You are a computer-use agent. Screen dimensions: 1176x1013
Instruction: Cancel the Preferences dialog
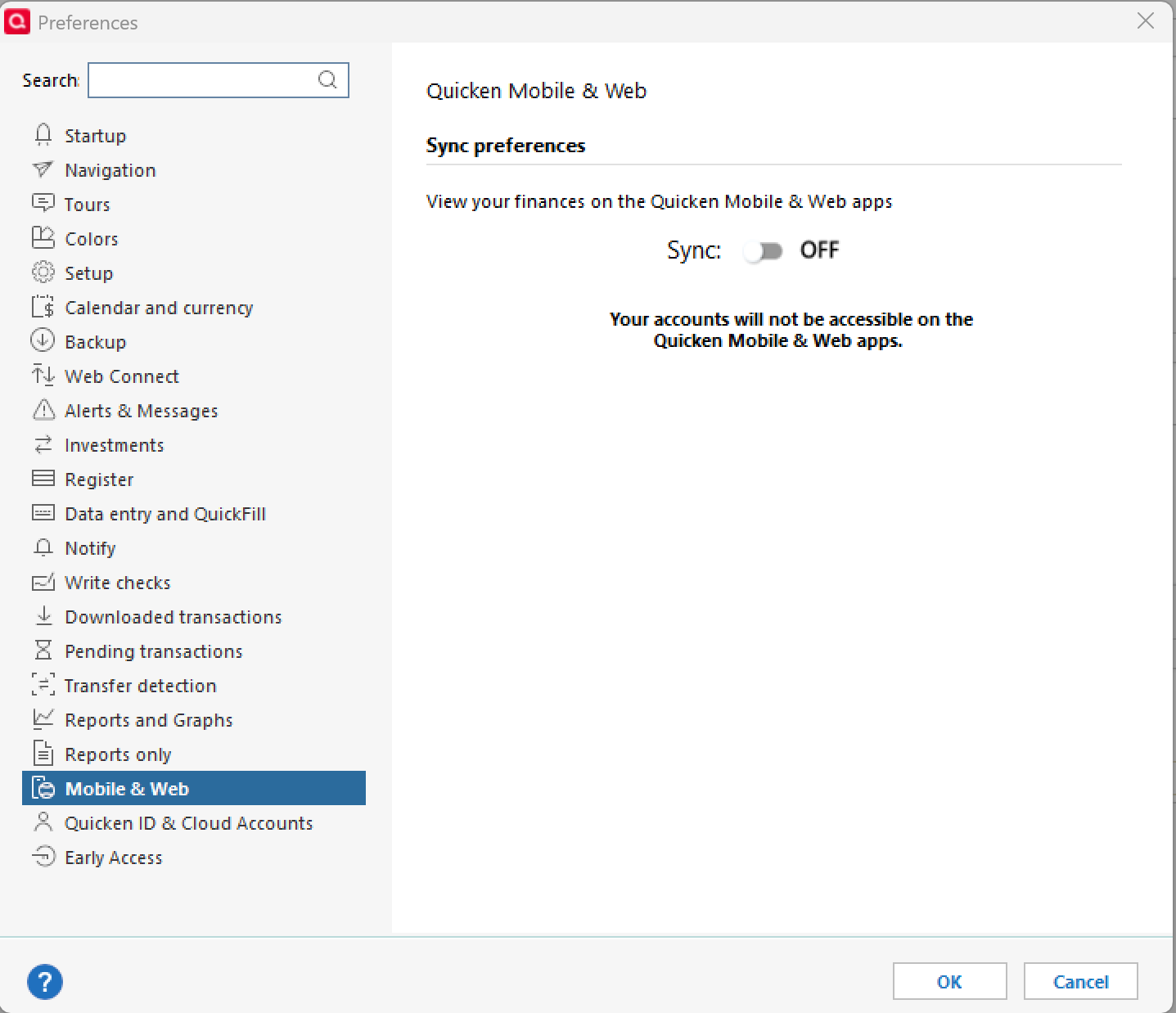pos(1080,981)
